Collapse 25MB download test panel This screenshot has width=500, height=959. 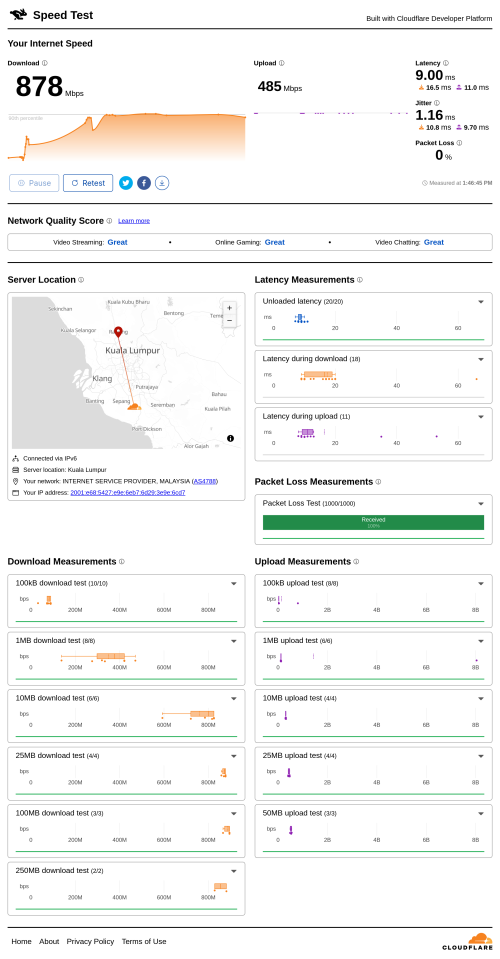[x=233, y=756]
